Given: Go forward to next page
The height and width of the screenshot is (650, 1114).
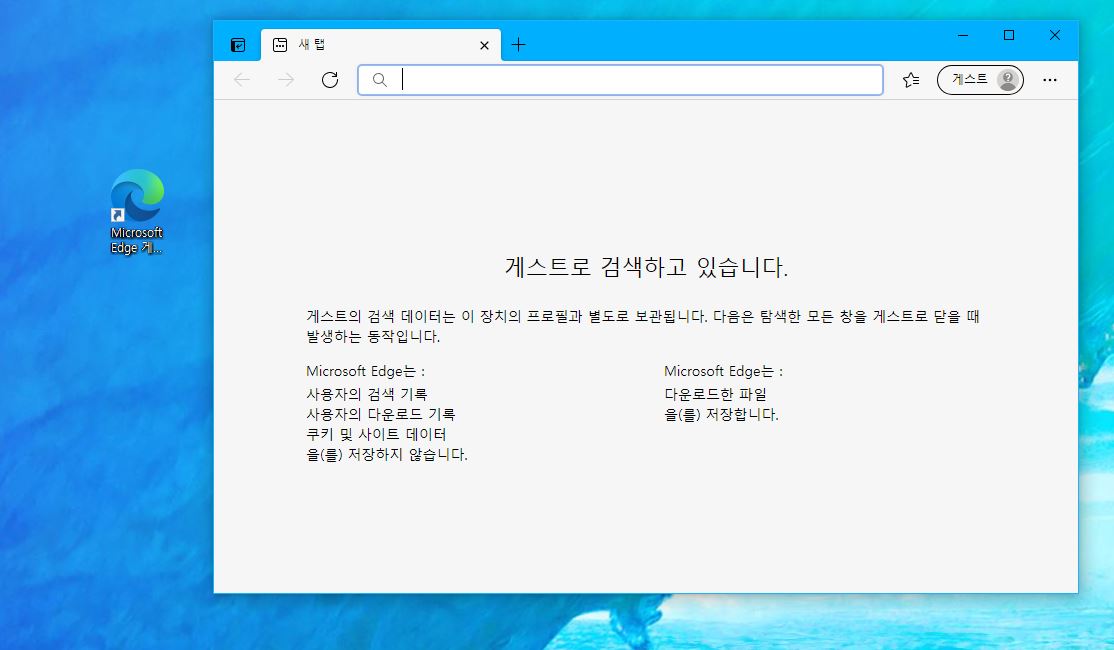Looking at the screenshot, I should 286,80.
